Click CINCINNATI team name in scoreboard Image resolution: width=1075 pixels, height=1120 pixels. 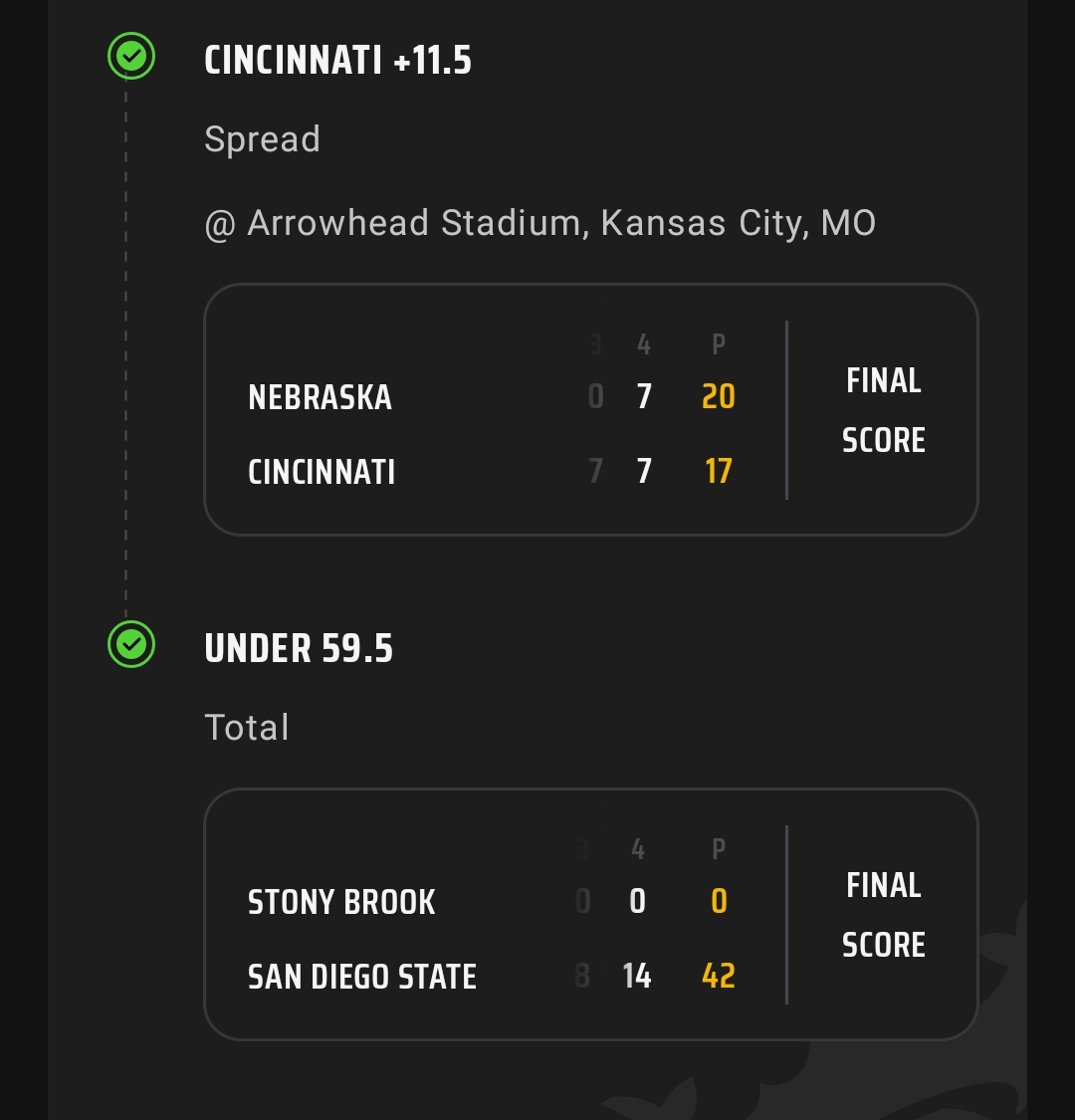point(322,472)
